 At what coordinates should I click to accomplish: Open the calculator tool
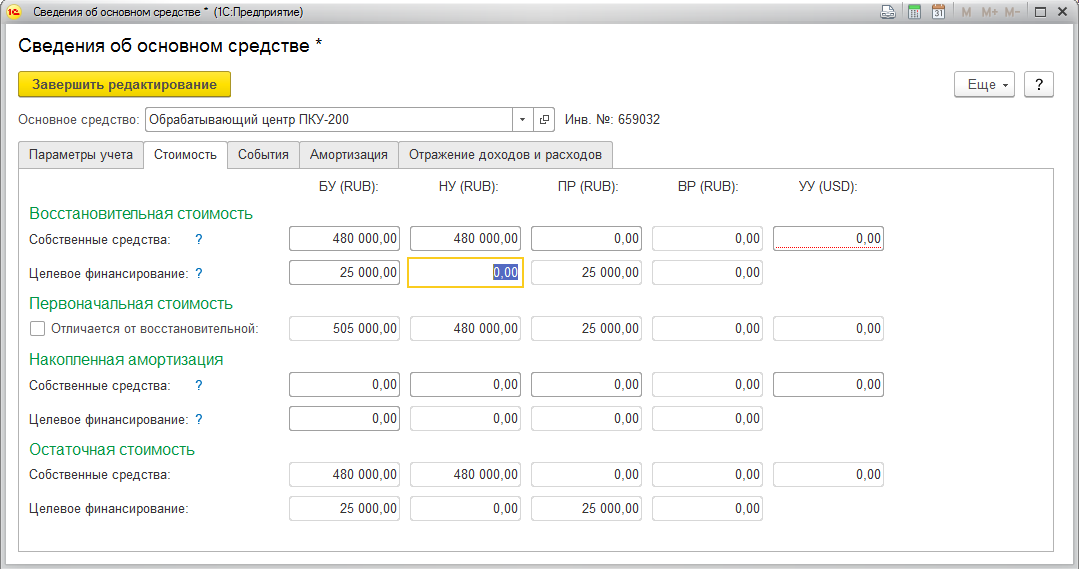(x=914, y=12)
